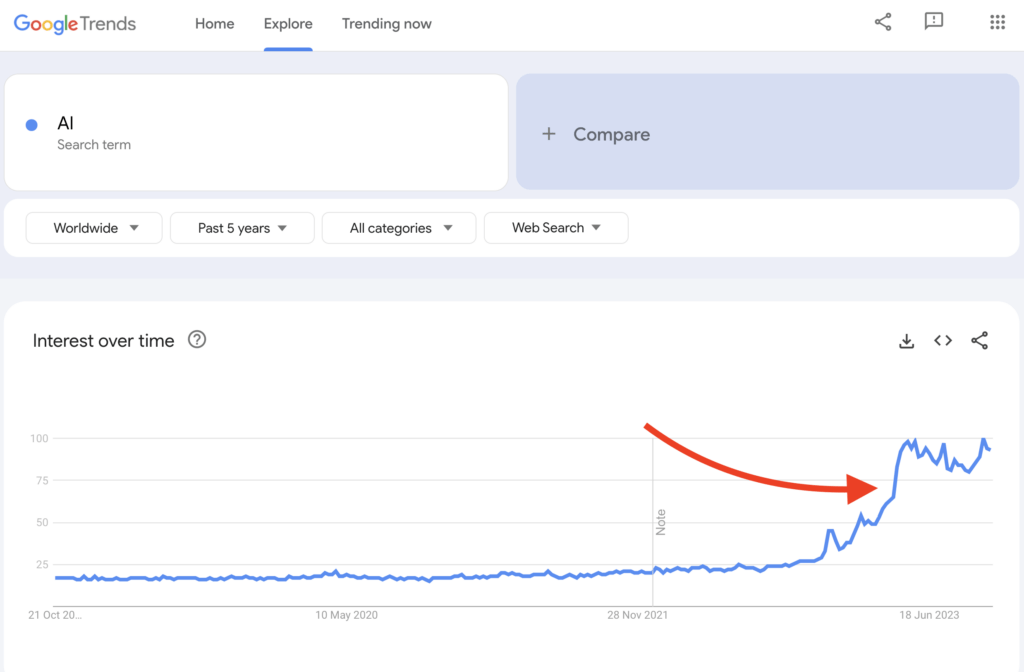Screen dimensions: 1024x672
Task: Click the plus icon beside Compare
Action: [x=548, y=134]
